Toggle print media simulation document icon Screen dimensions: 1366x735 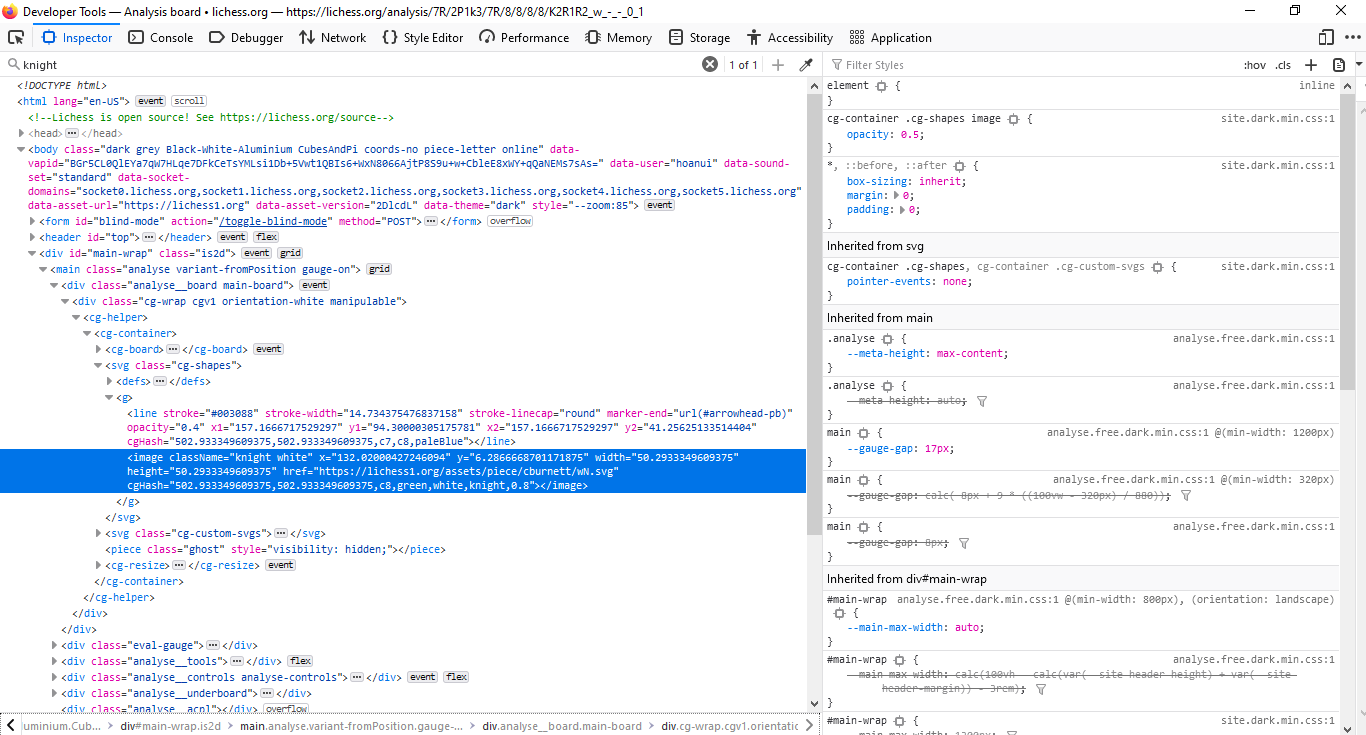(1339, 64)
